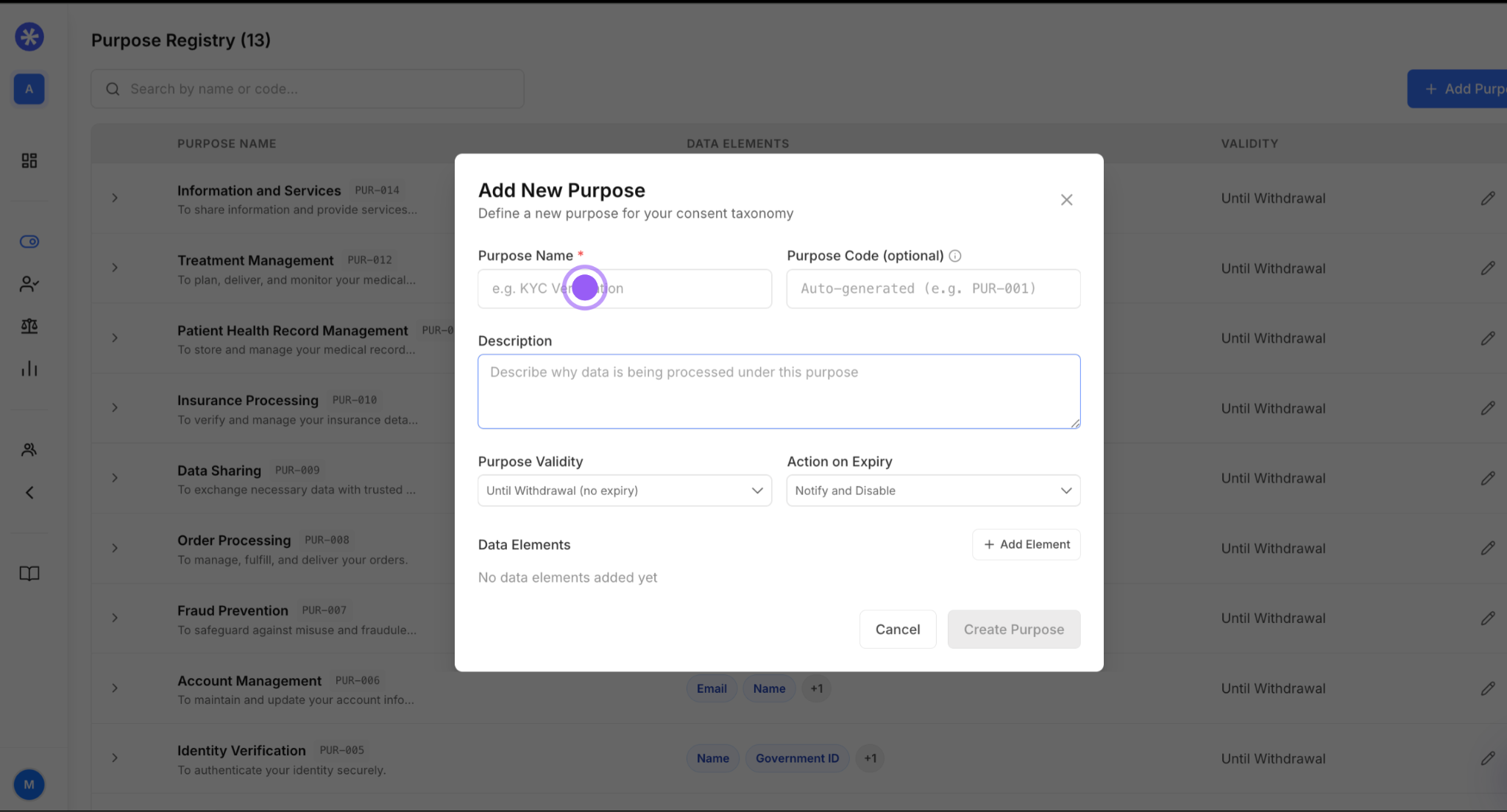Image resolution: width=1507 pixels, height=812 pixels.
Task: Click the PUR-007 code label
Action: click(x=324, y=610)
